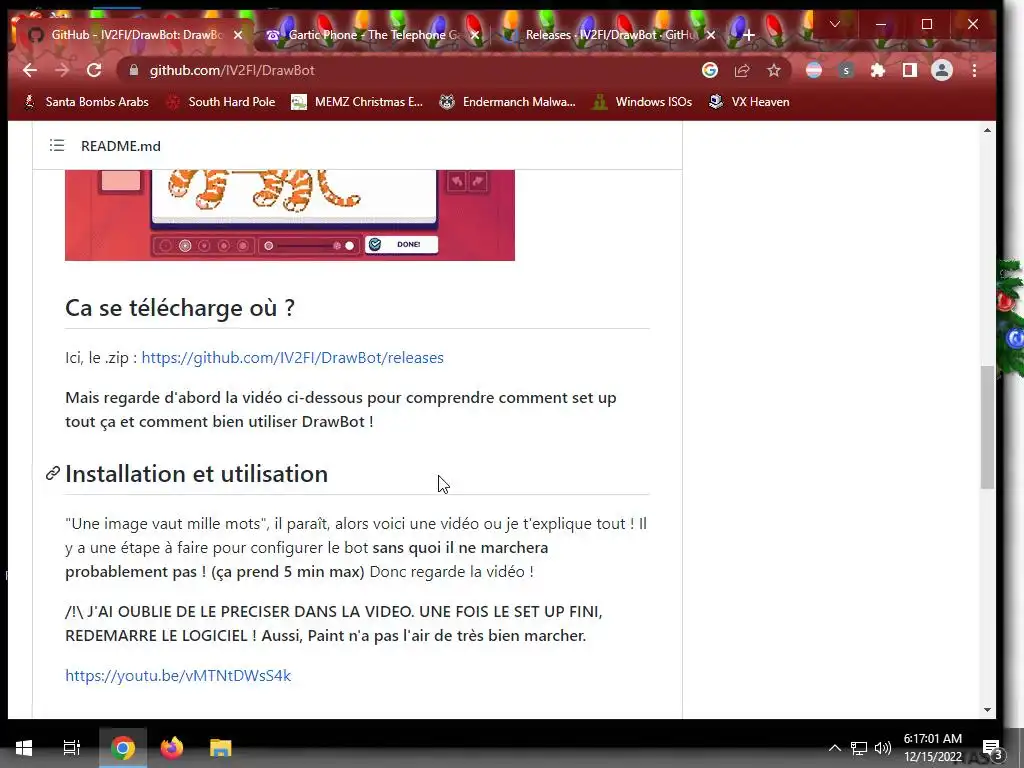This screenshot has height=768, width=1024.
Task: Go back to the previous page
Action: point(30,71)
